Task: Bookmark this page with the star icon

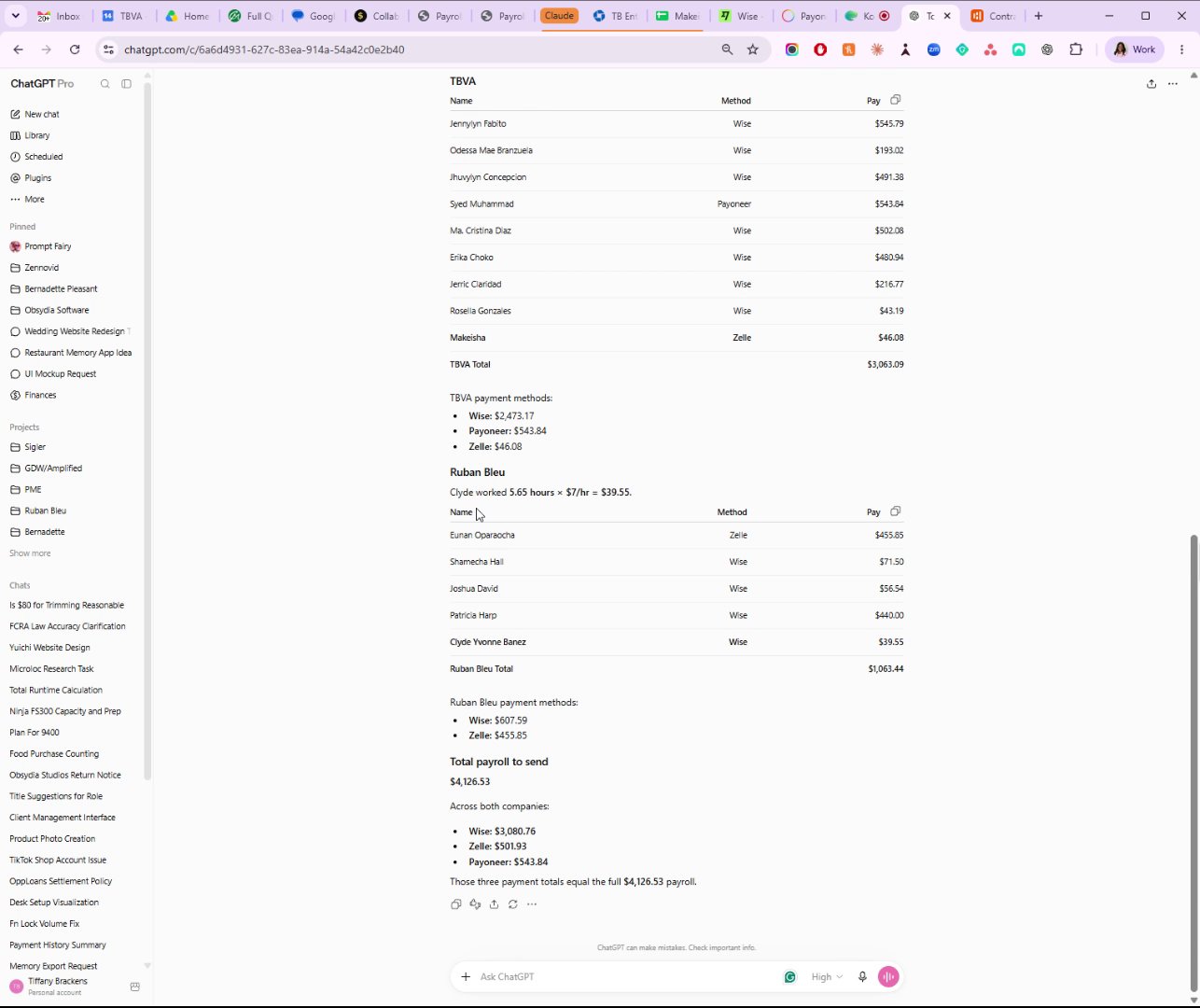Action: (753, 49)
